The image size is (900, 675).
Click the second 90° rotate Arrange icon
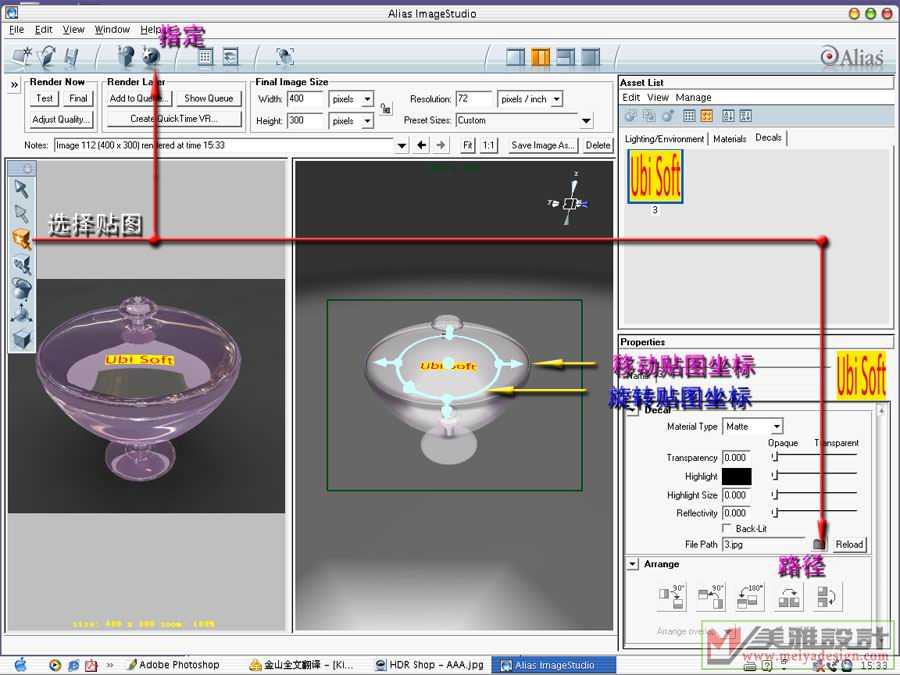tap(711, 597)
